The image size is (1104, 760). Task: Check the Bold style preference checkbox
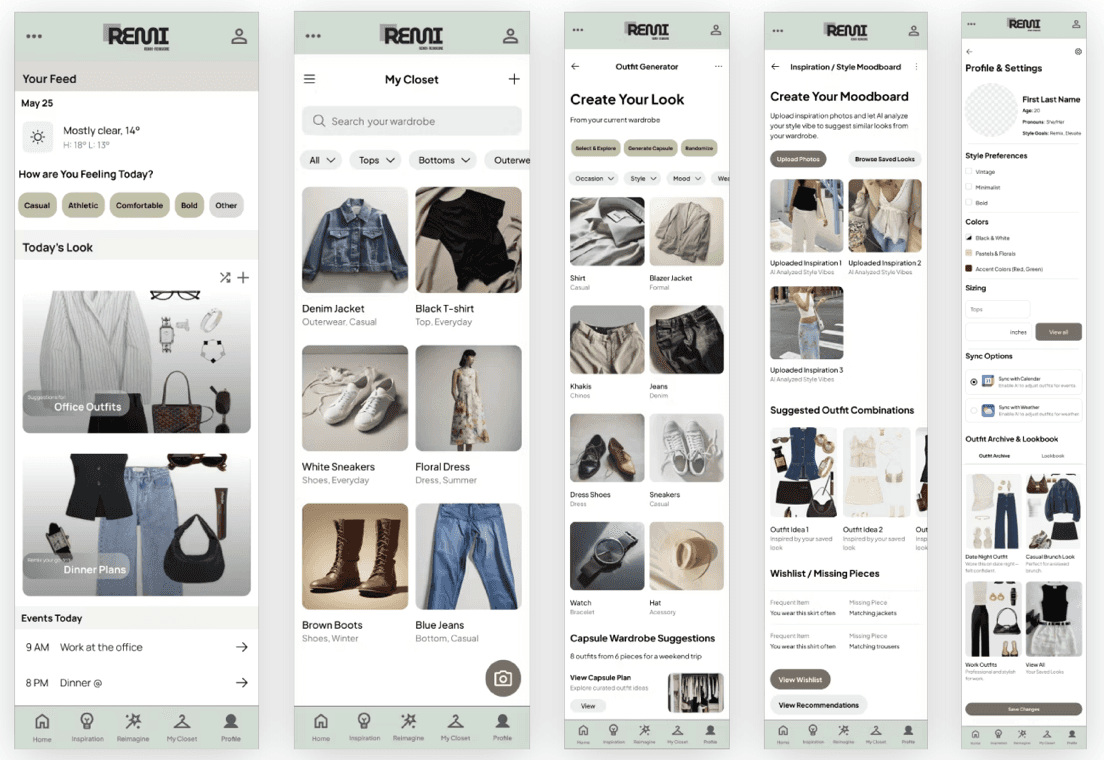(969, 203)
